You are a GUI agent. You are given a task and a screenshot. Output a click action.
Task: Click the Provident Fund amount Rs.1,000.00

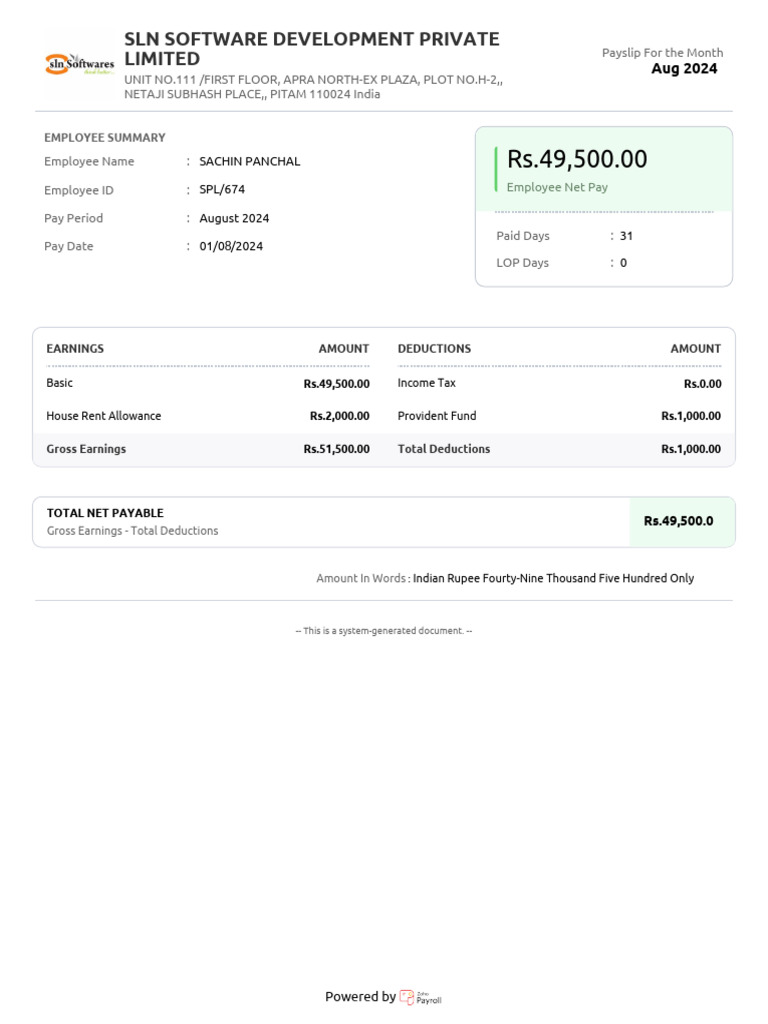click(690, 416)
